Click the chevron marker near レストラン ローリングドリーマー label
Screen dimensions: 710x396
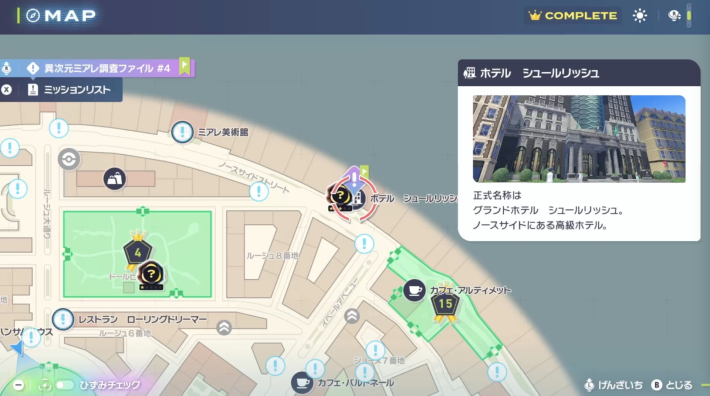pyautogui.click(x=224, y=327)
